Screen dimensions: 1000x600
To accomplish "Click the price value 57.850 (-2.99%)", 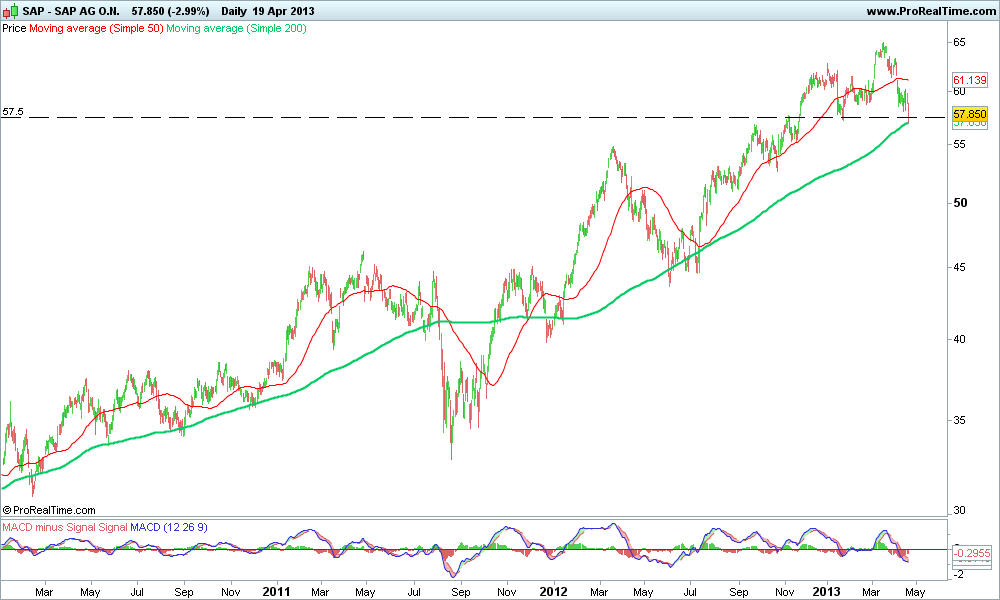I will tap(170, 11).
